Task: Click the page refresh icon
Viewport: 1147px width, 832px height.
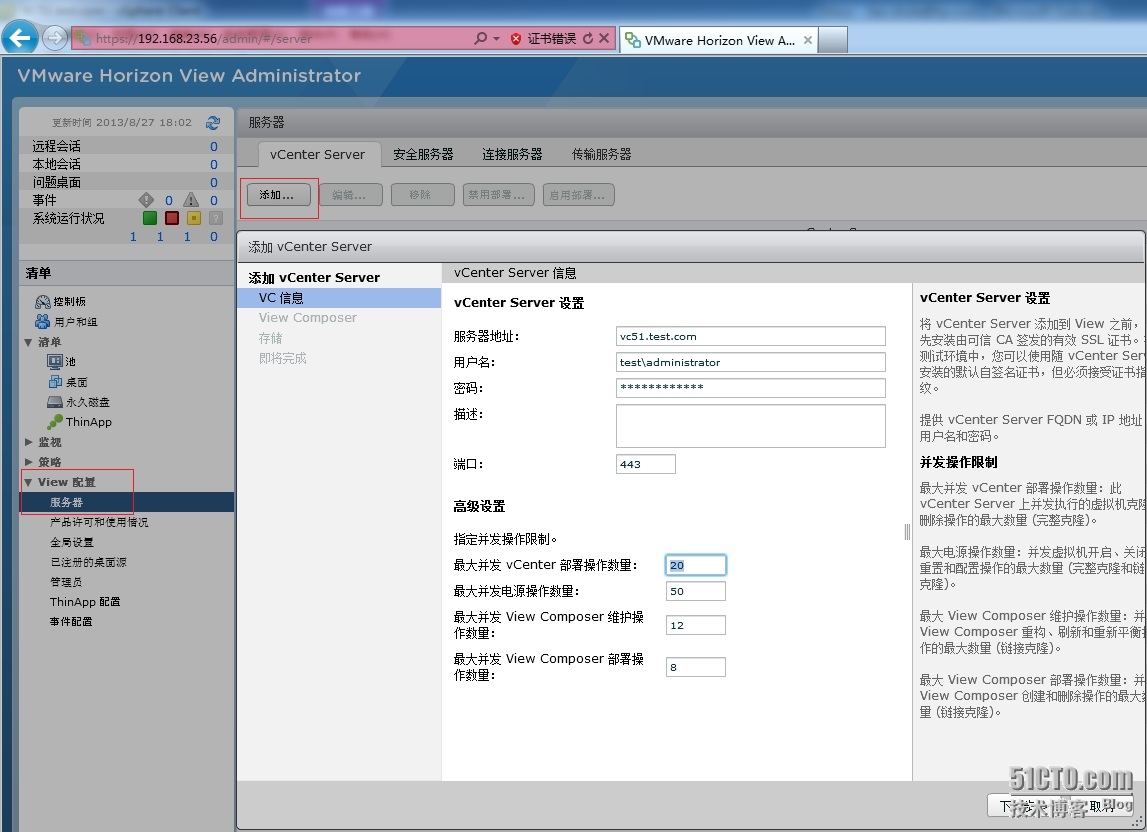Action: [588, 38]
